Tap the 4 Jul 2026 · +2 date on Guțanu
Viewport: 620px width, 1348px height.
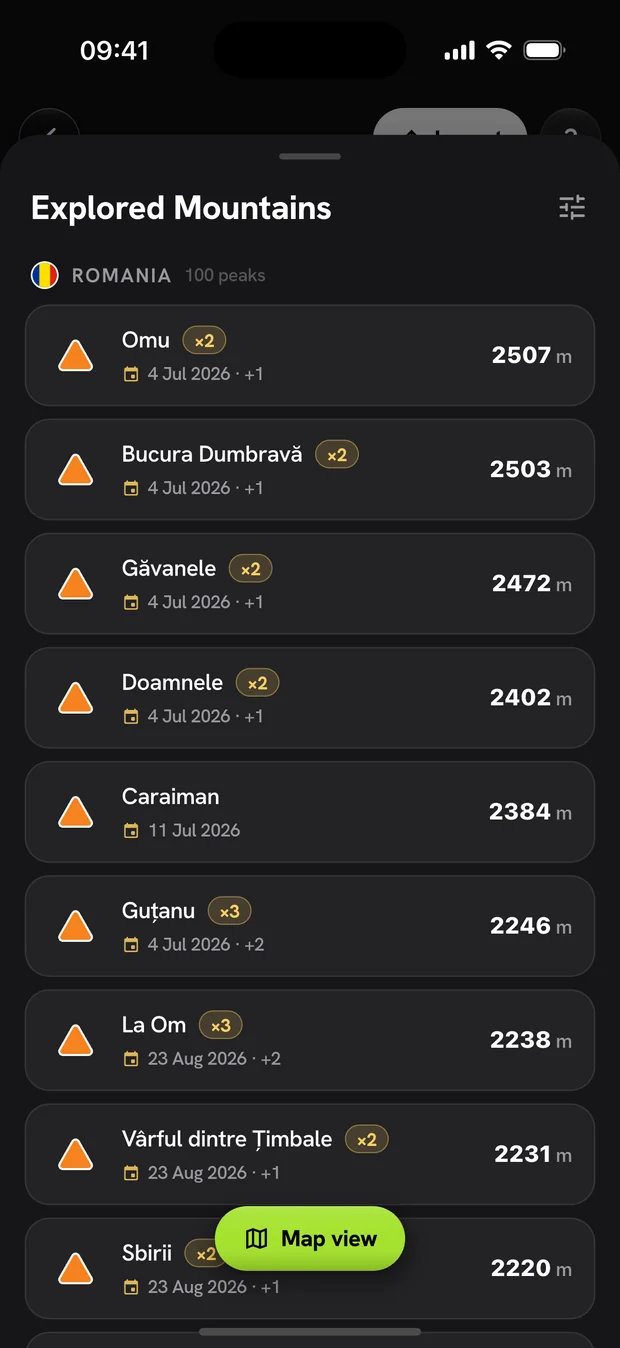click(x=206, y=944)
